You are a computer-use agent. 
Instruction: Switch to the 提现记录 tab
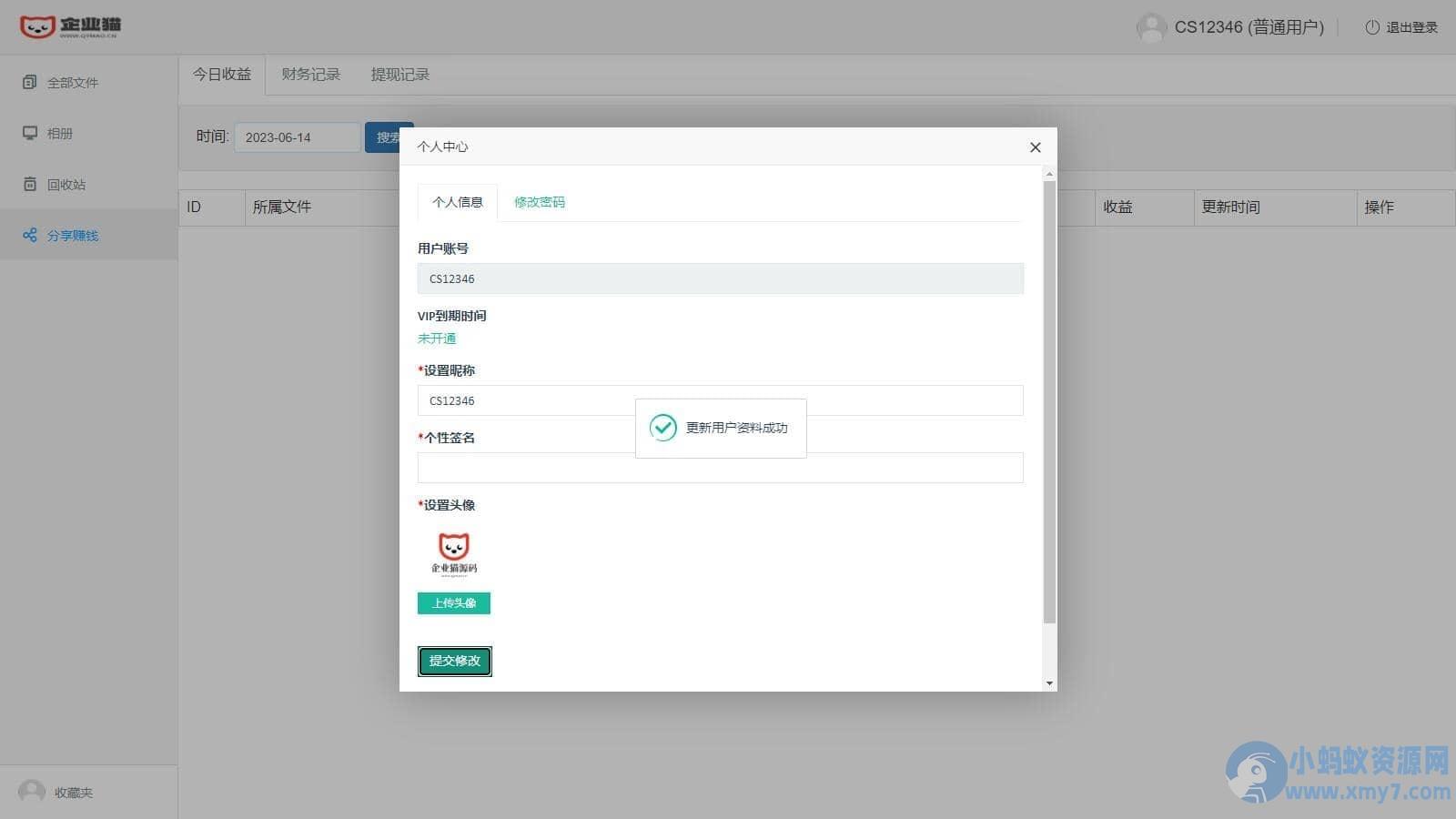pos(399,75)
